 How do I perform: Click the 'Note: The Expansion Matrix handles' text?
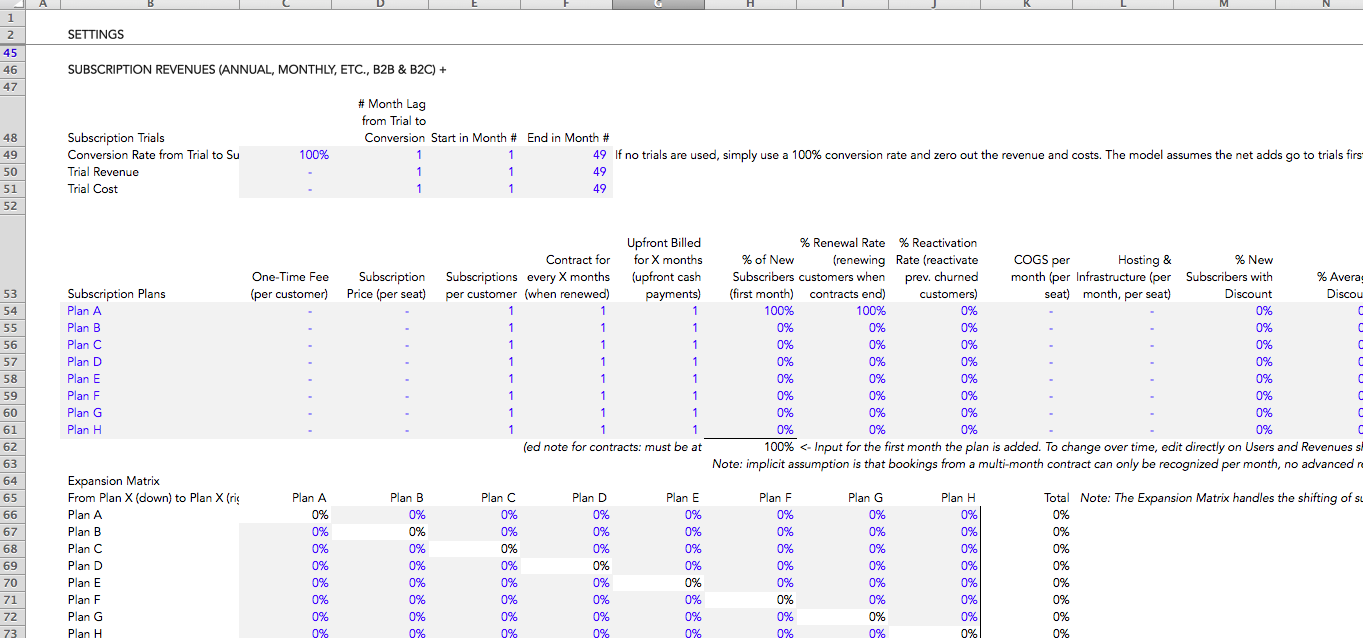[1221, 498]
